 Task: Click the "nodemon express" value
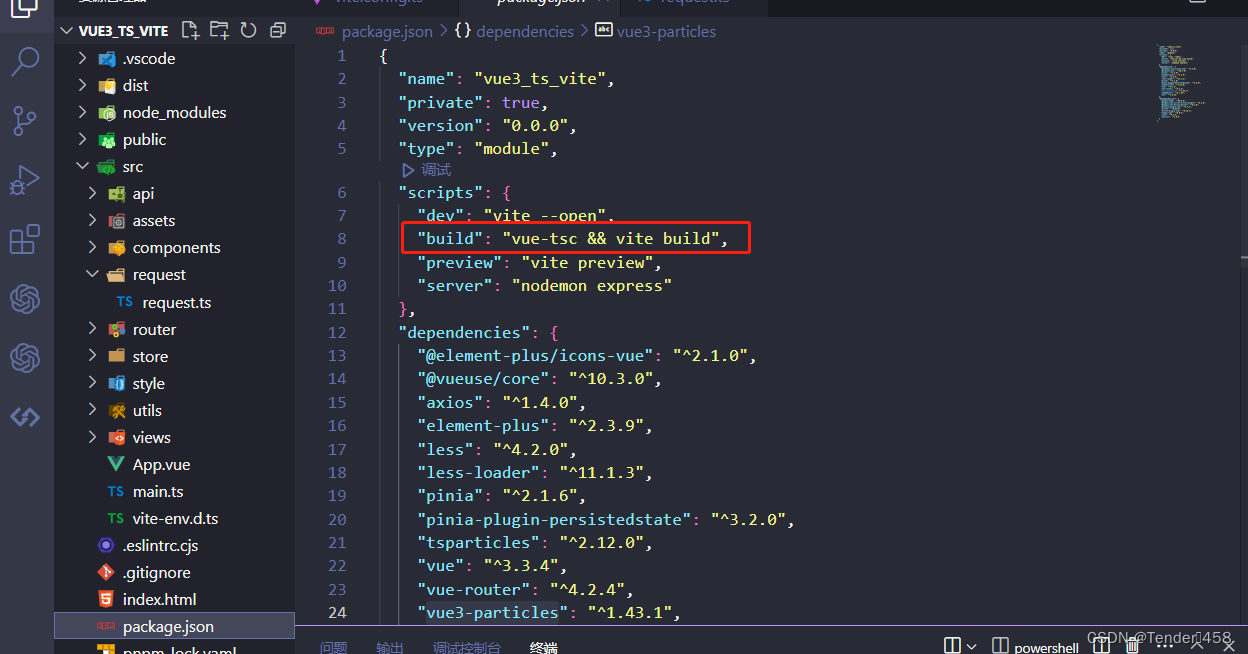[592, 285]
